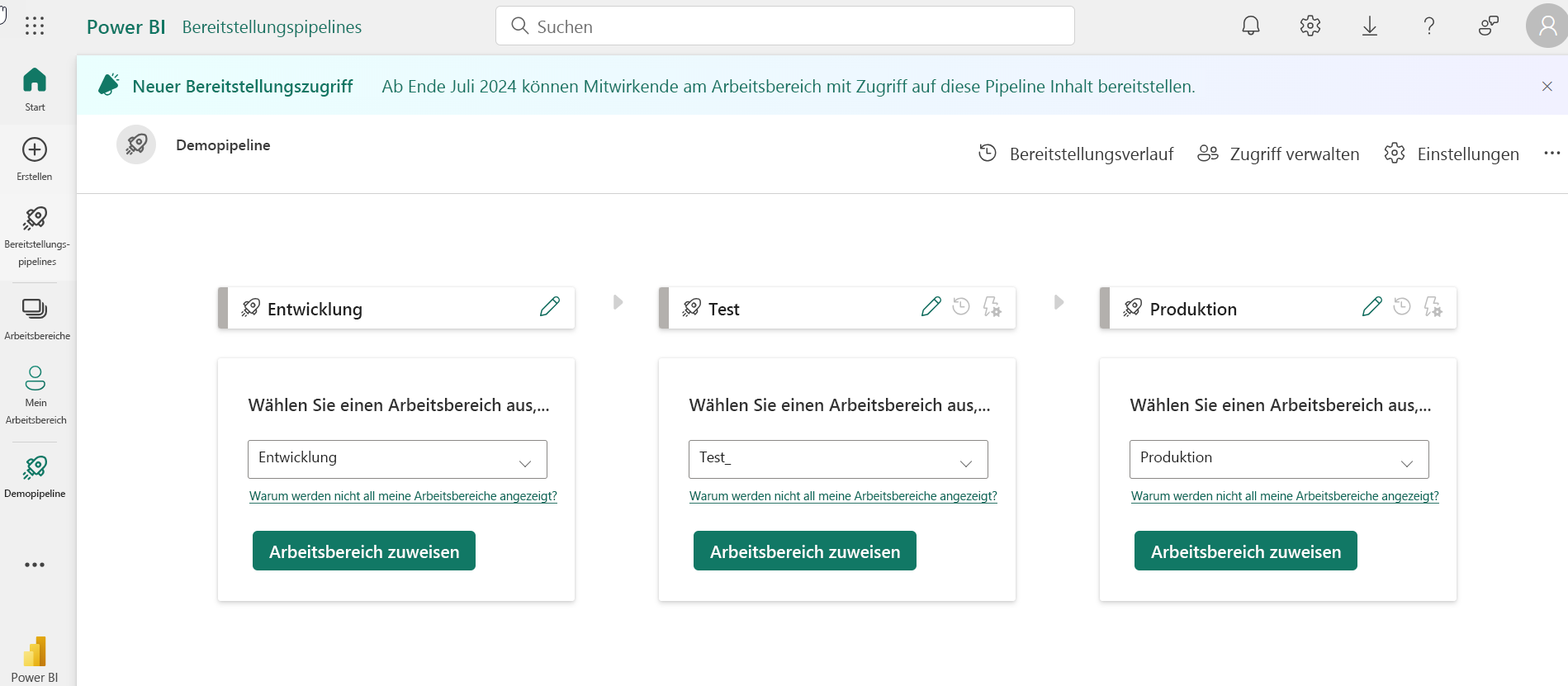The image size is (1568, 686).
Task: Click Arbeitsbereich zuweisen under Entwicklung
Action: pos(363,551)
